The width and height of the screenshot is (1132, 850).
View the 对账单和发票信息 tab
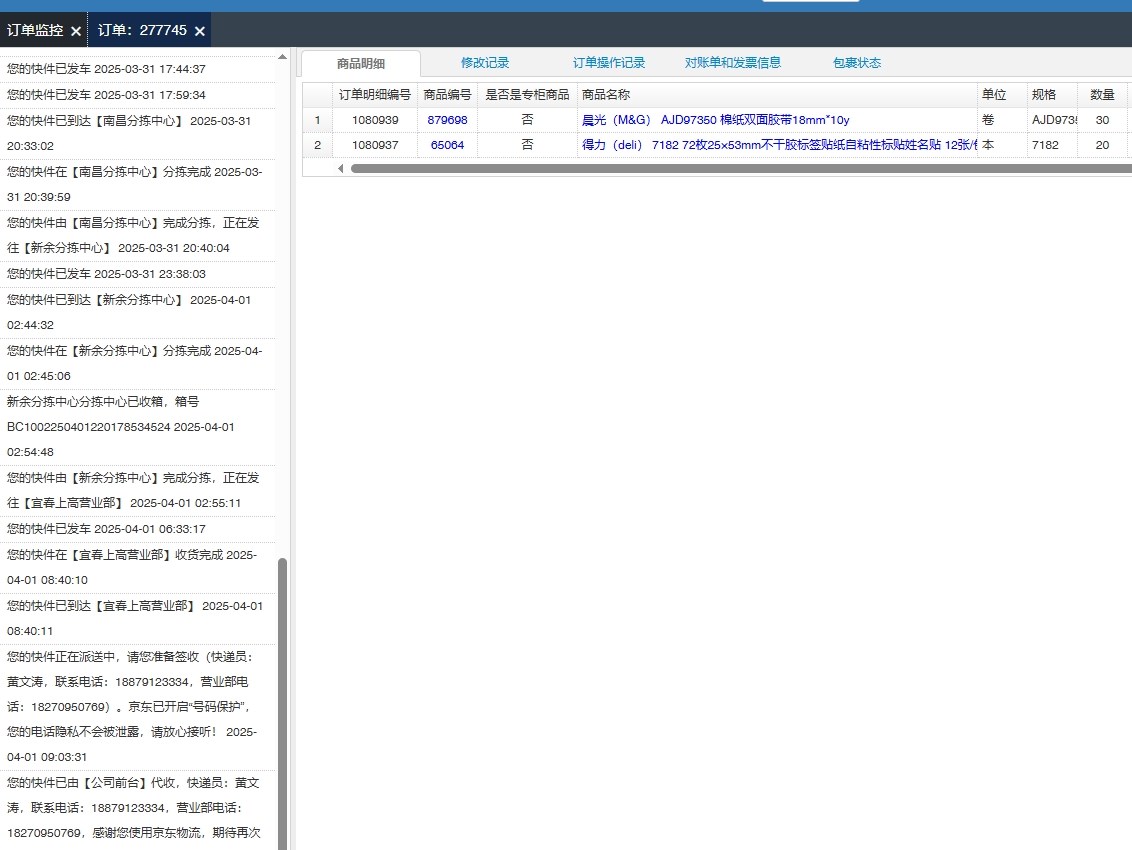733,63
